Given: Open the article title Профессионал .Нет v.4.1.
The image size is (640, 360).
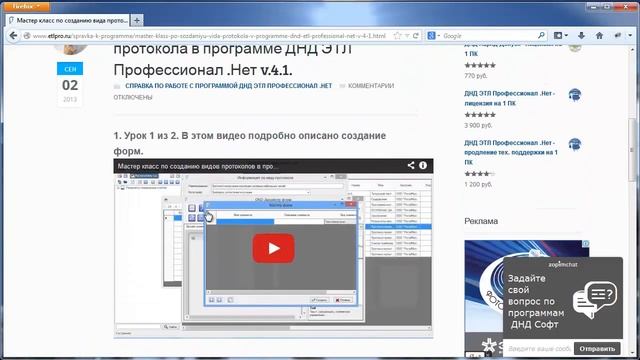Looking at the screenshot, I should (x=203, y=70).
